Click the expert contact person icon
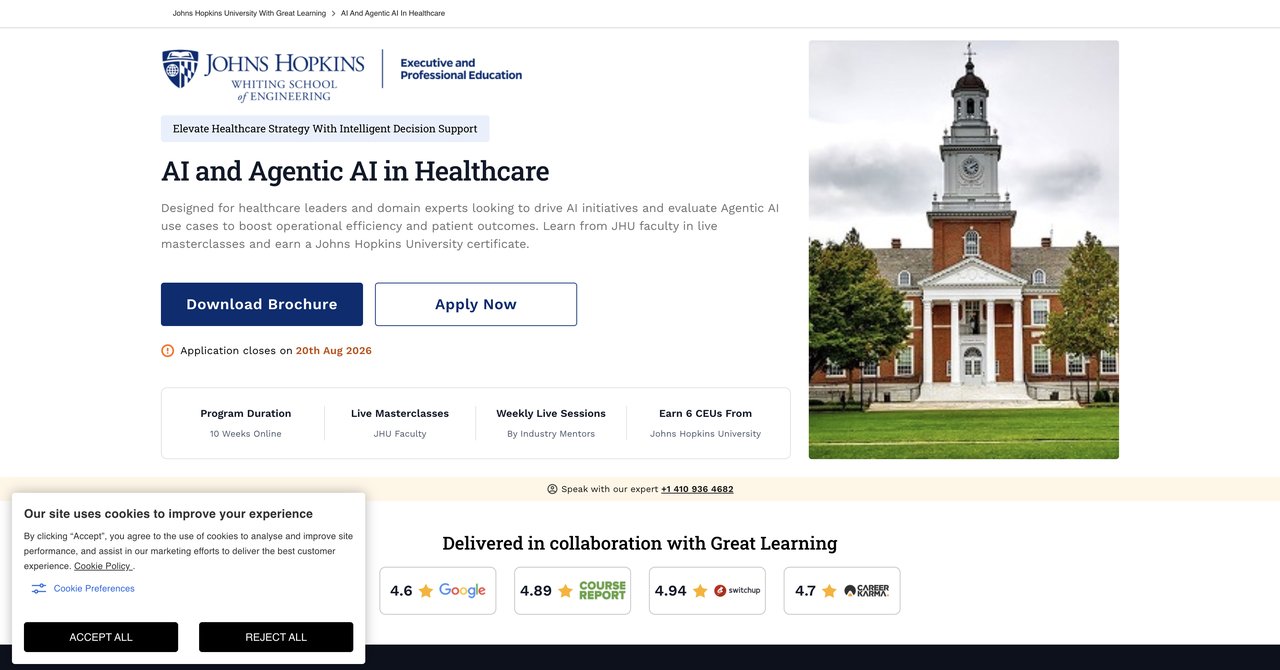This screenshot has height=670, width=1280. pyautogui.click(x=552, y=489)
